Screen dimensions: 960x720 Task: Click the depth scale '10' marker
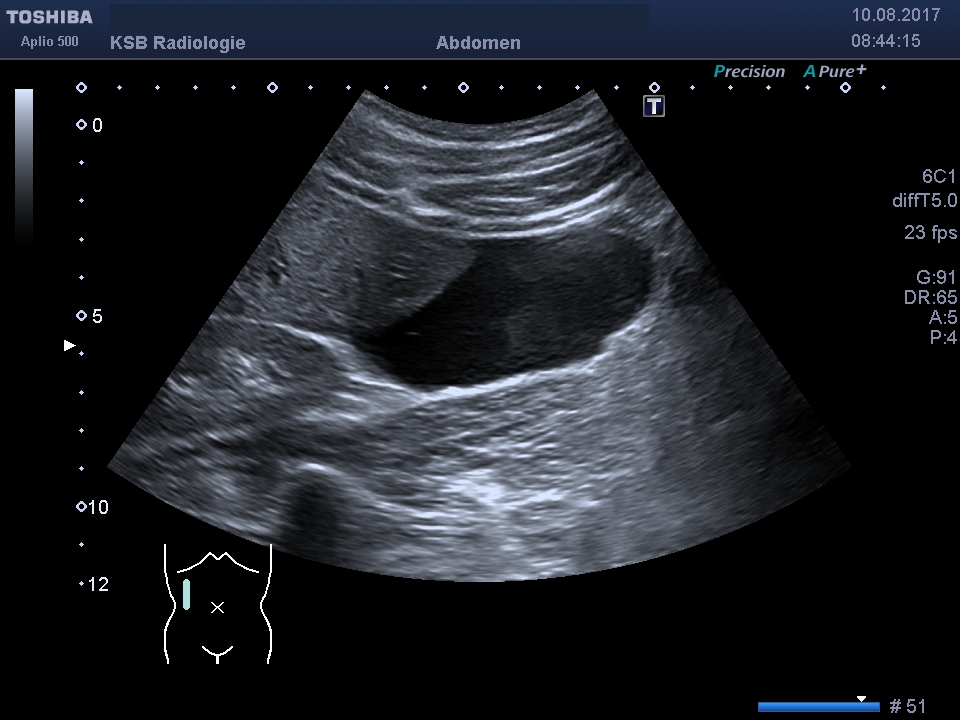click(92, 508)
